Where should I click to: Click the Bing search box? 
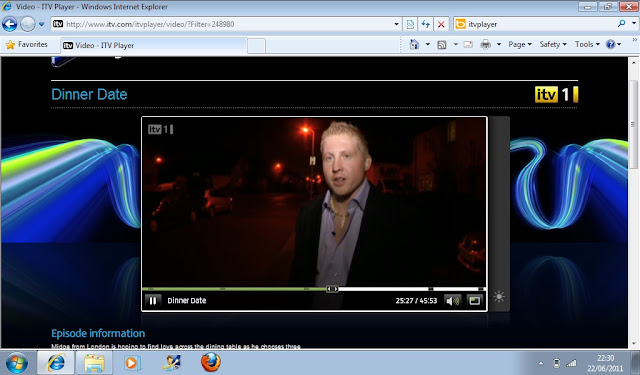[535, 24]
